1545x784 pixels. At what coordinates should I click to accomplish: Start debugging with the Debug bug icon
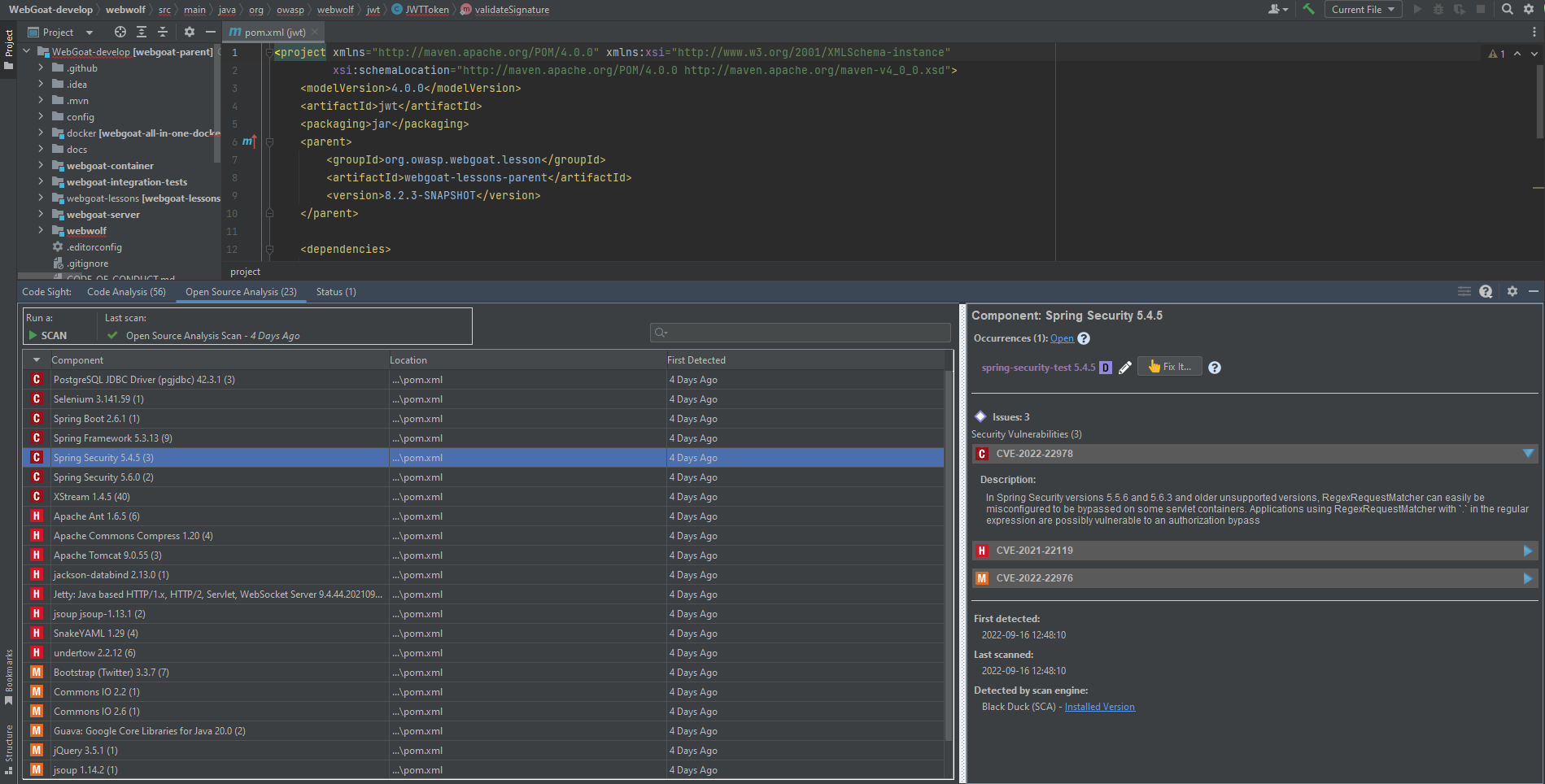1438,9
